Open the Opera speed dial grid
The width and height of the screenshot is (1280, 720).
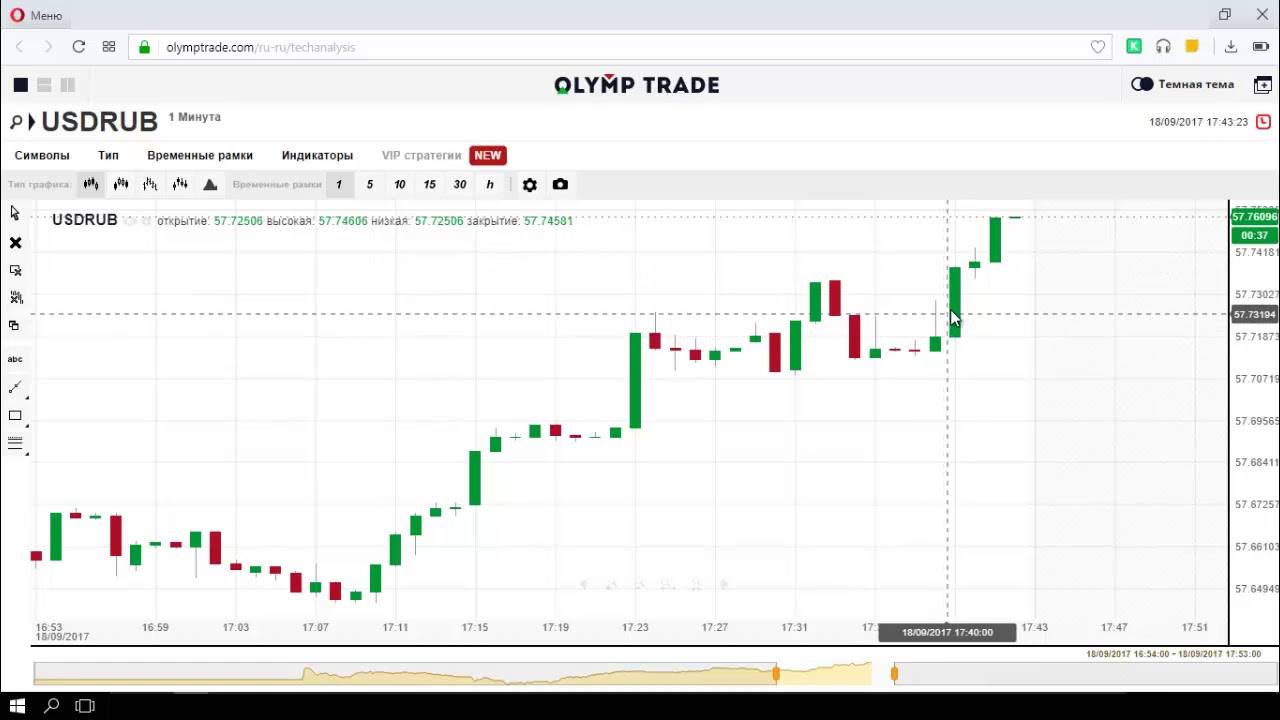point(109,47)
